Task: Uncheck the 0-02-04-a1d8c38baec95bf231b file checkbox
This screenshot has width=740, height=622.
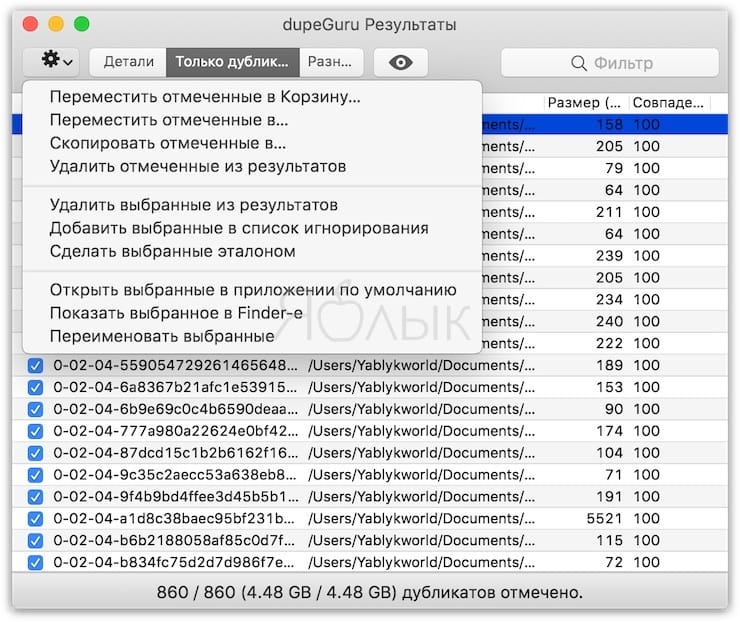Action: click(x=35, y=519)
